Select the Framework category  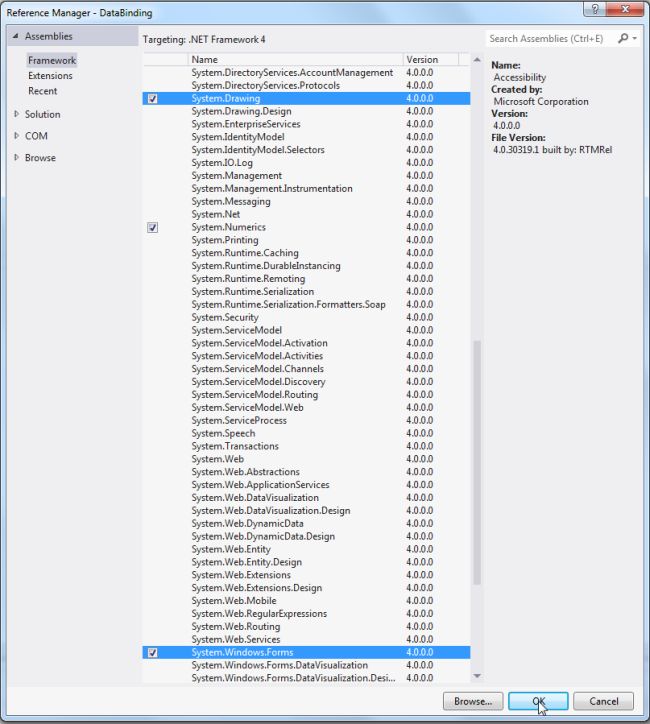[52, 60]
